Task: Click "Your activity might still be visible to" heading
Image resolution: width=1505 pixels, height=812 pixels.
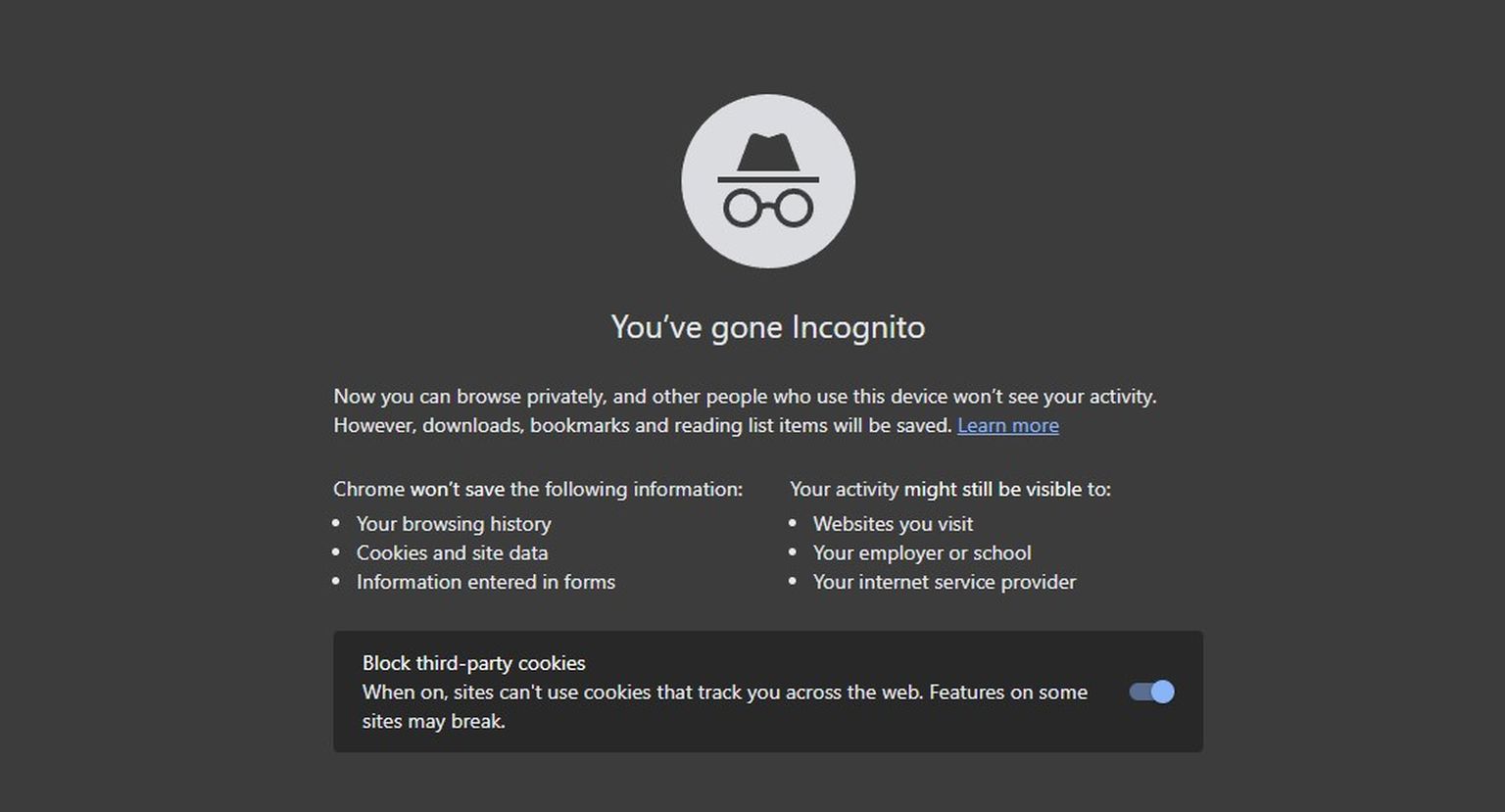Action: pos(950,489)
